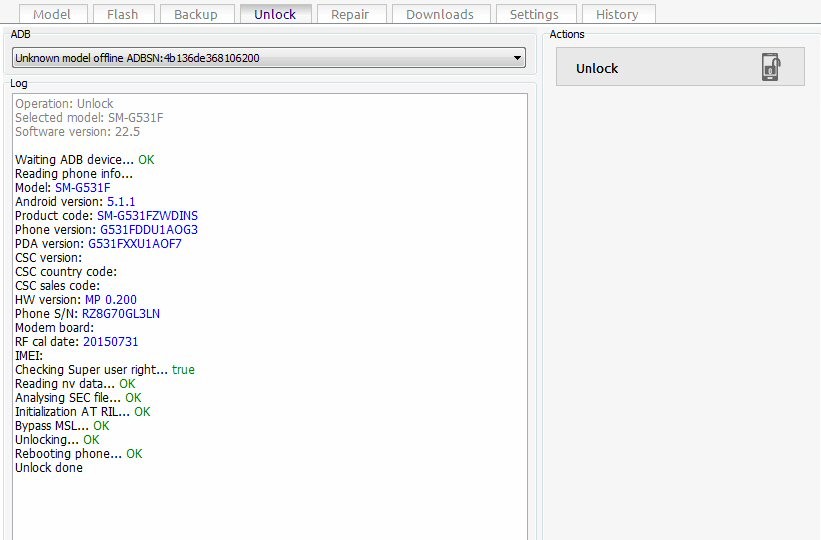Click empty area at bottom of log box

click(270, 510)
